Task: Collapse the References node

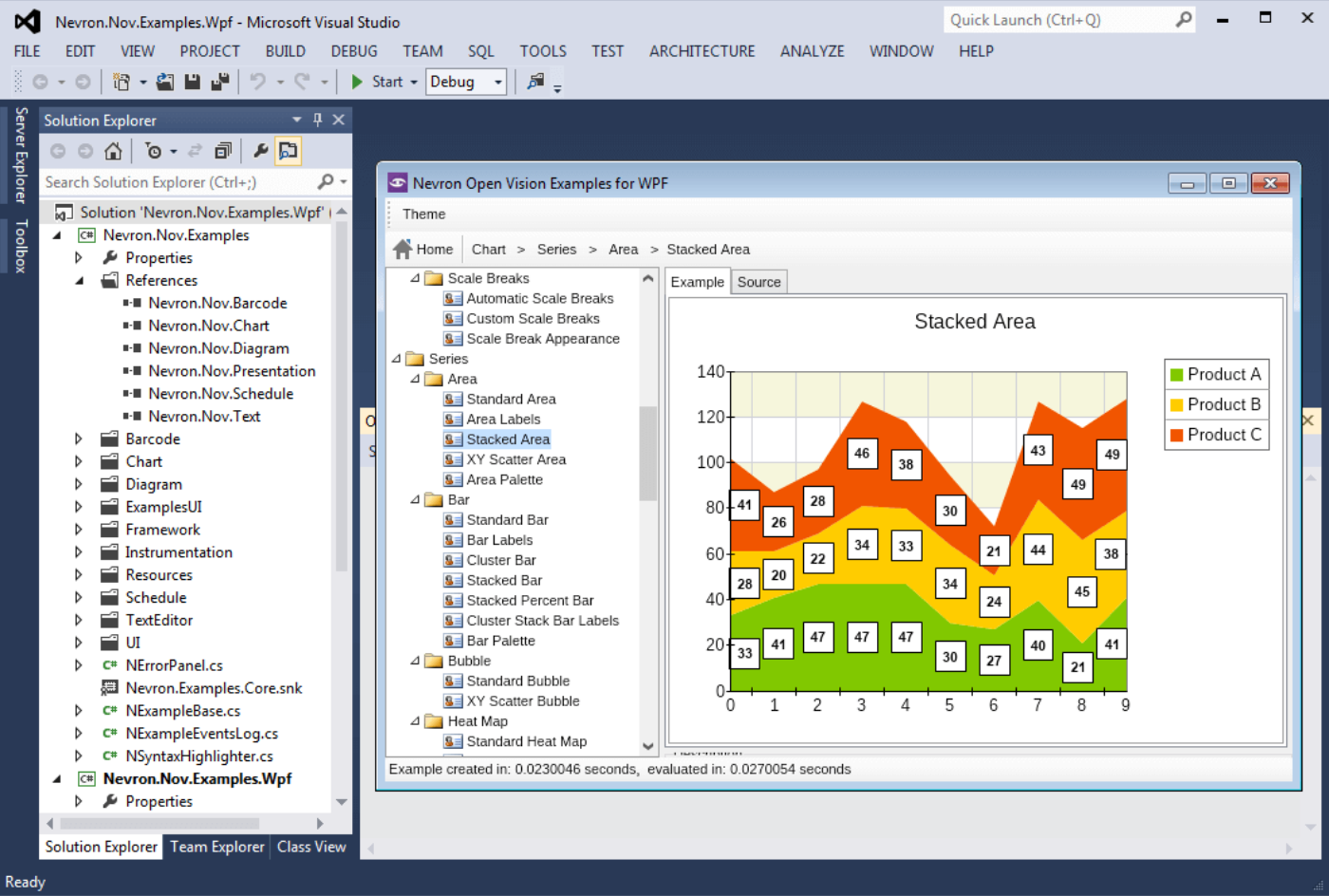Action: [x=79, y=281]
